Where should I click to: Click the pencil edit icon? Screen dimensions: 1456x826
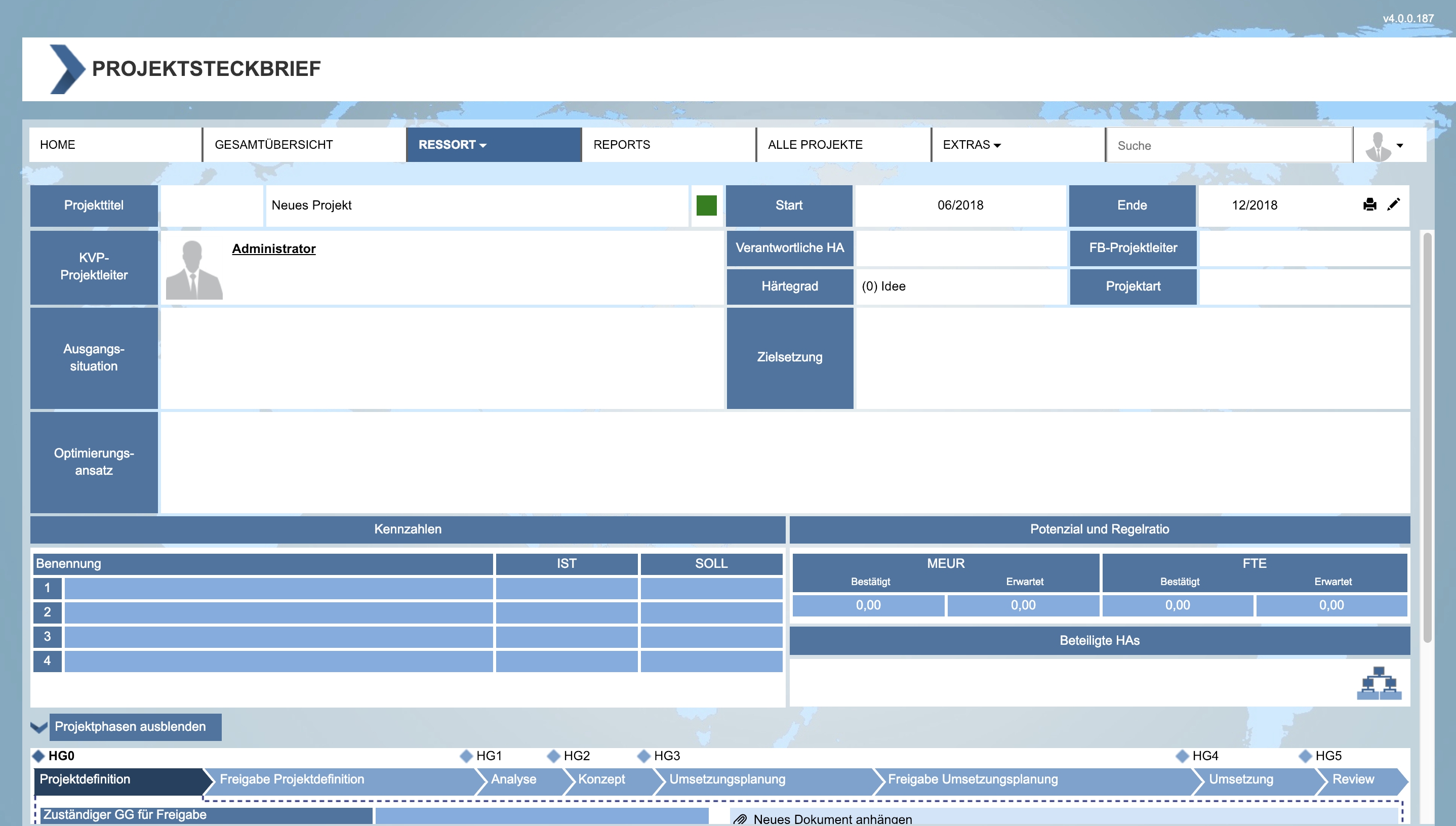pos(1394,205)
